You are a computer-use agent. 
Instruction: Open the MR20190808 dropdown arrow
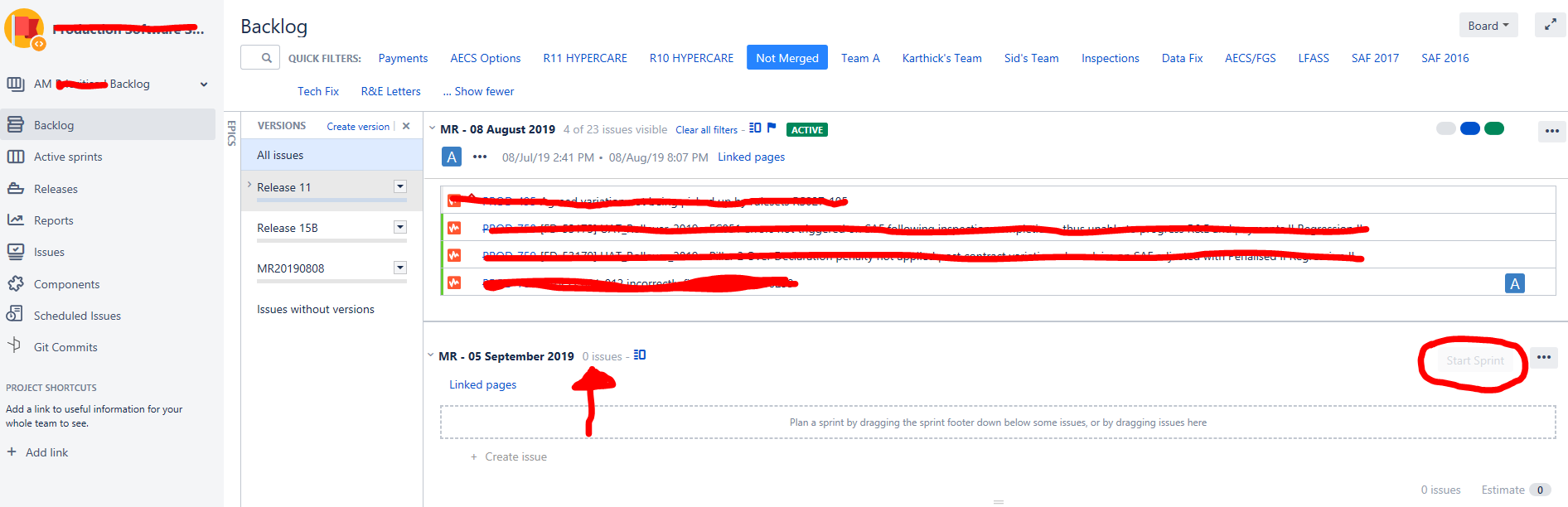coord(400,268)
